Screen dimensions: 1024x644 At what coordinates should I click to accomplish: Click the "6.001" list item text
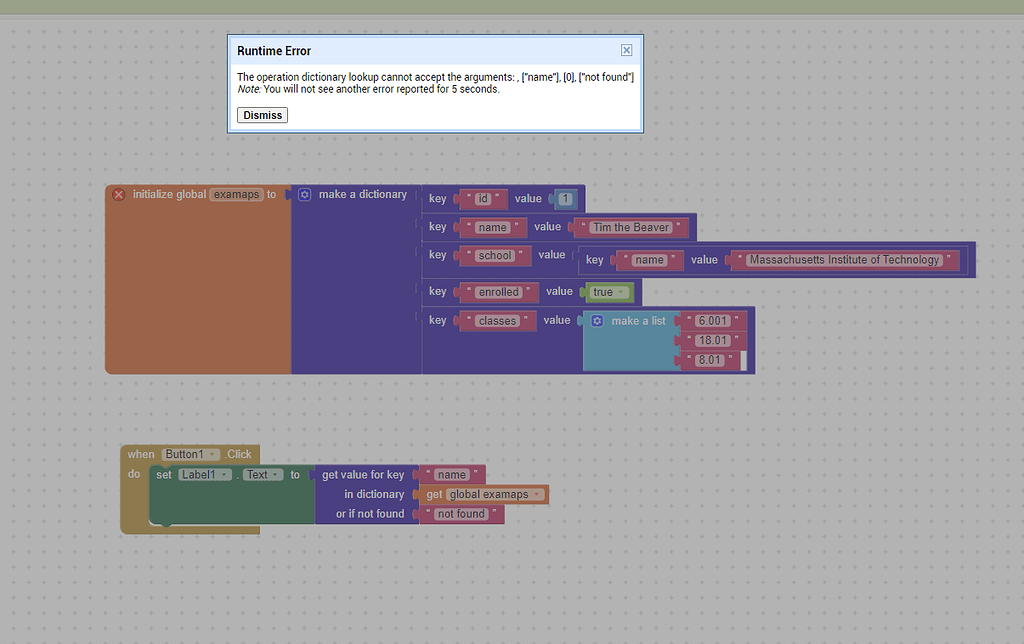(x=712, y=321)
